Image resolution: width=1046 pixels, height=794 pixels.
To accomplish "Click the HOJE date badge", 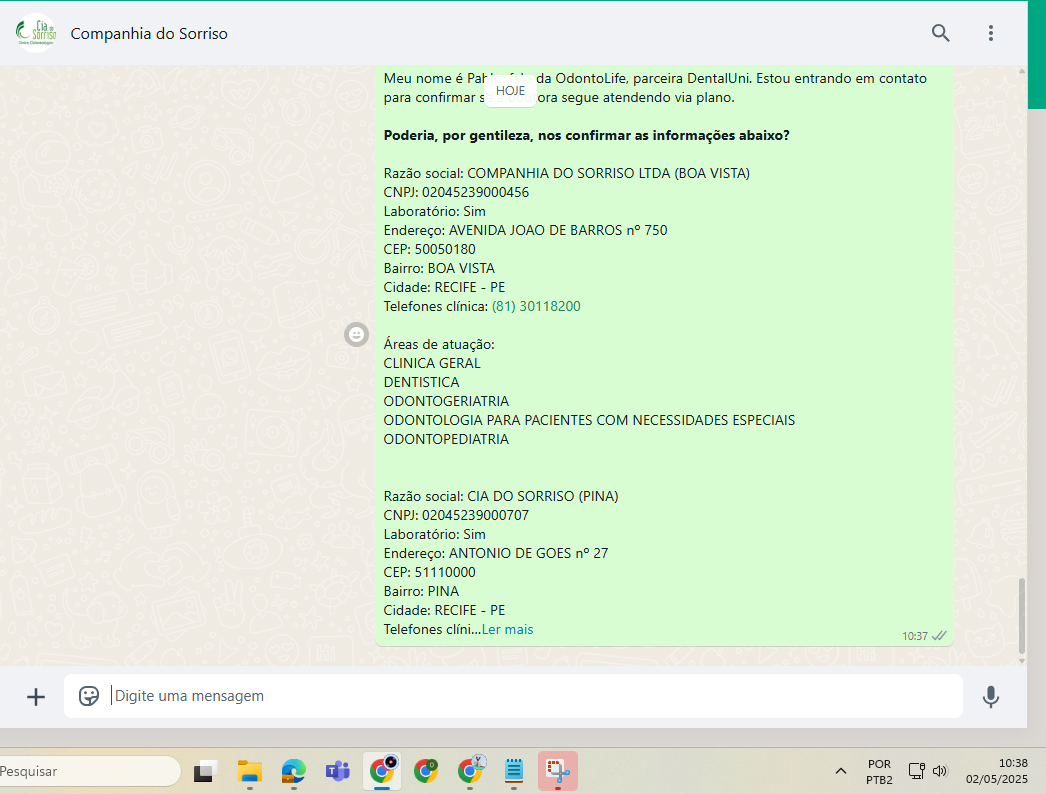I will click(510, 91).
